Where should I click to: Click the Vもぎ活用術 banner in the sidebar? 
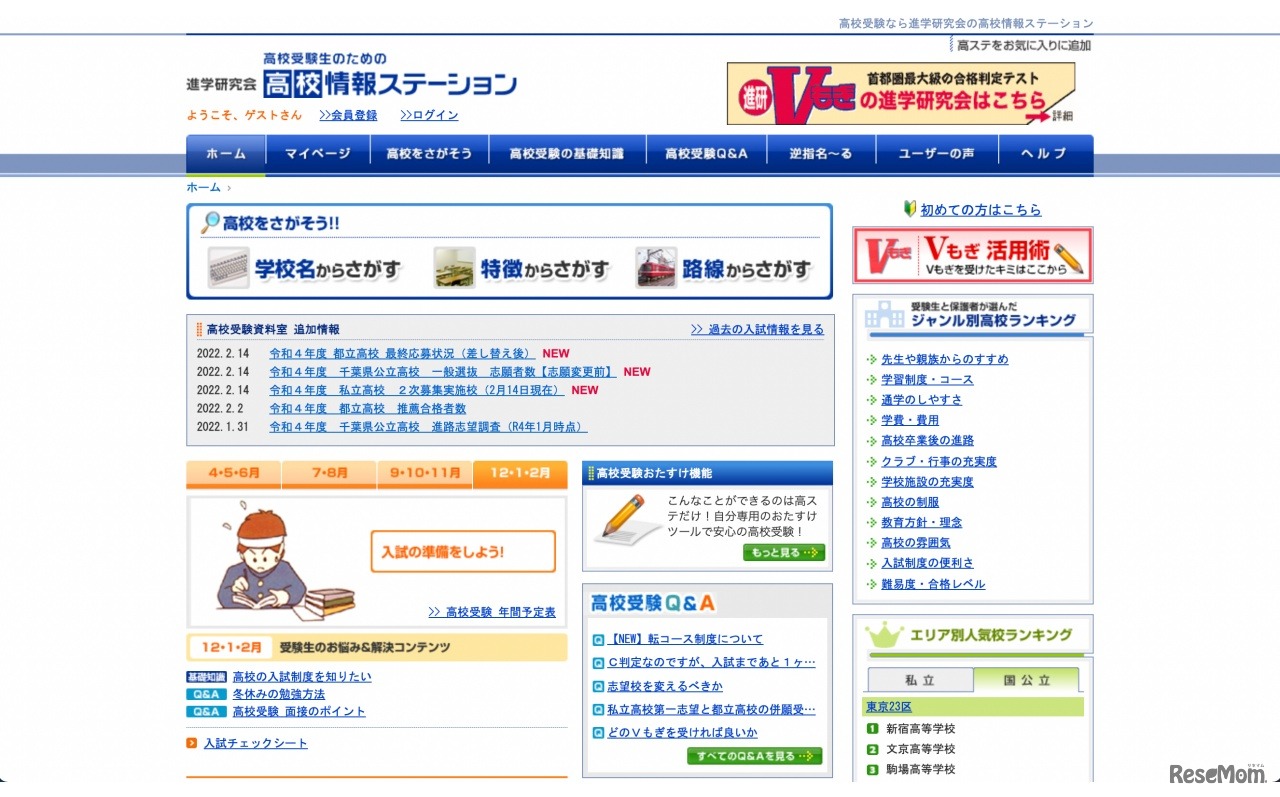(972, 255)
